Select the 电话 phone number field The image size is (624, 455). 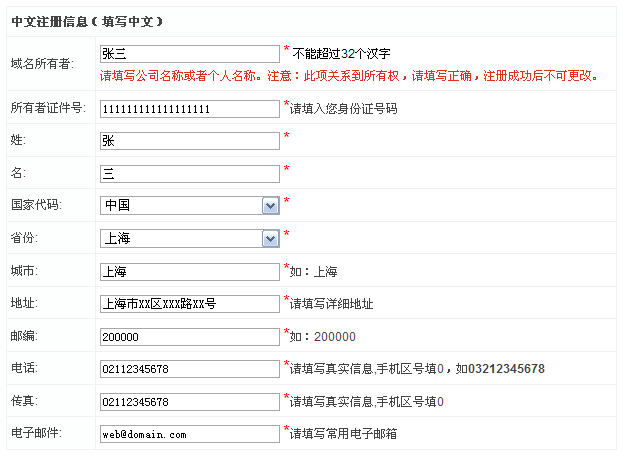coord(189,369)
